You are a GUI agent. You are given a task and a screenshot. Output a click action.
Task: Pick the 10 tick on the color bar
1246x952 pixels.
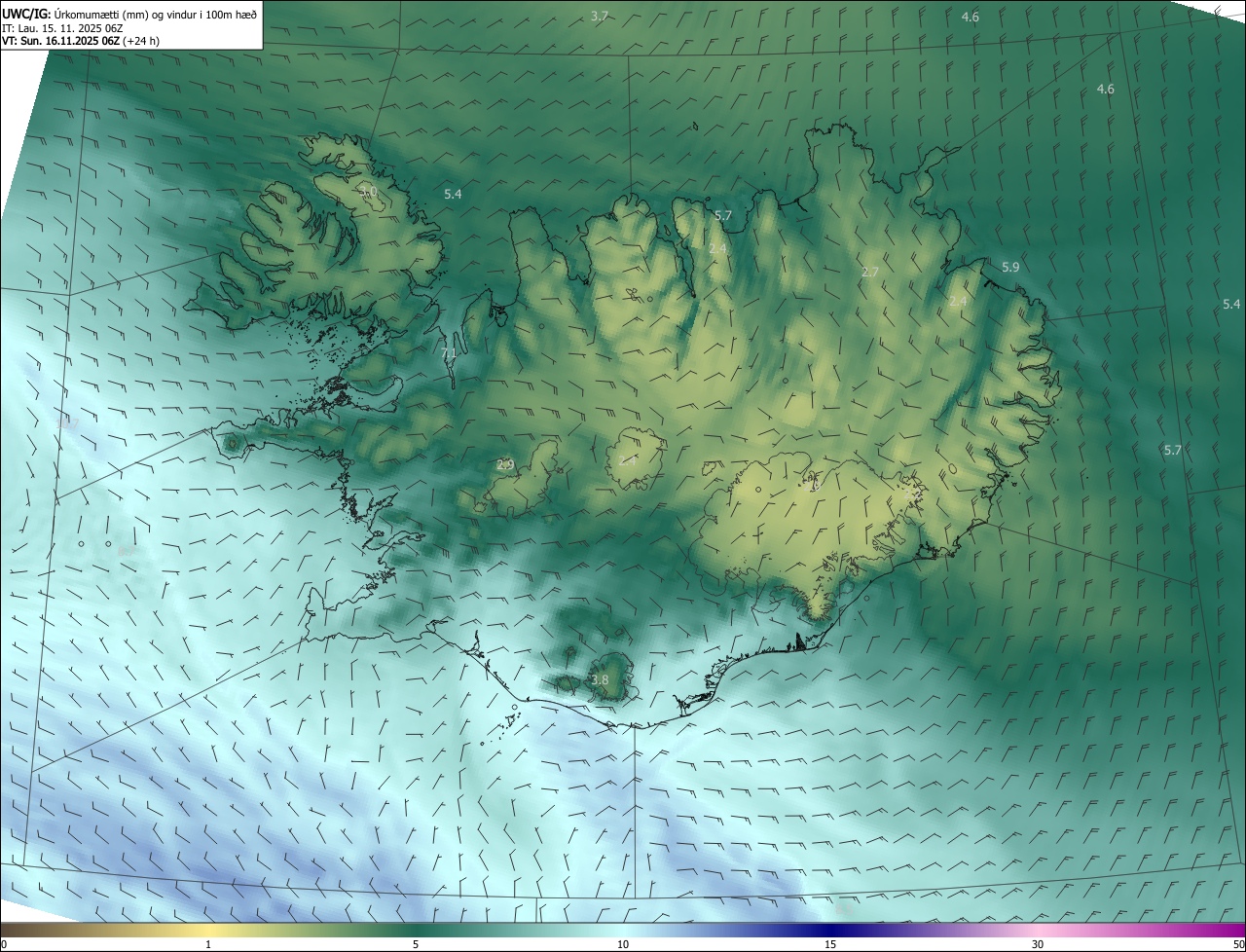click(623, 944)
